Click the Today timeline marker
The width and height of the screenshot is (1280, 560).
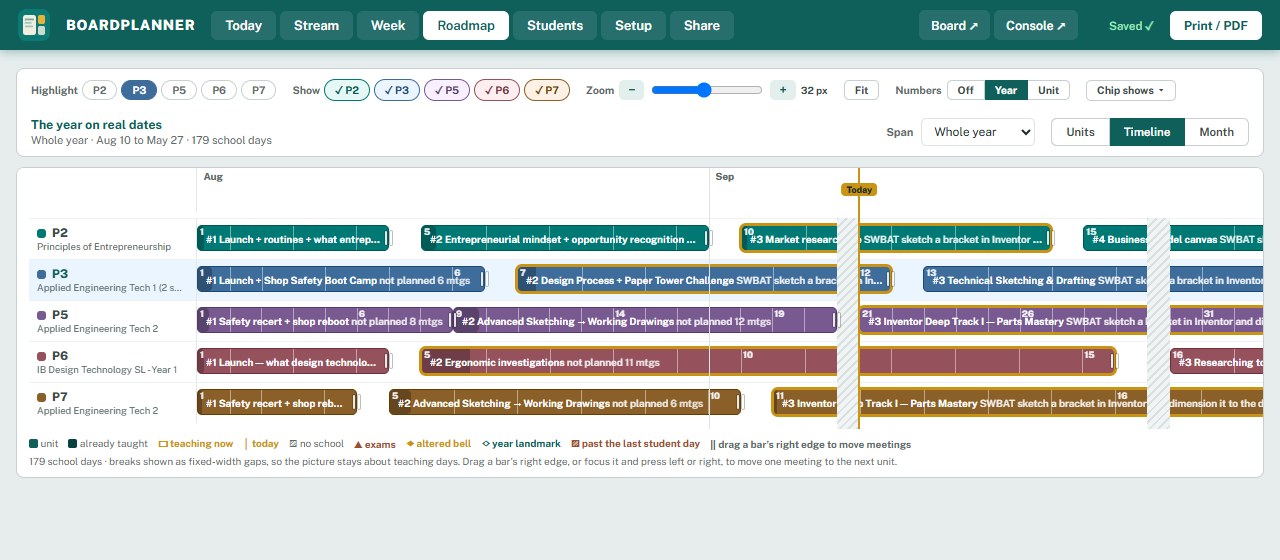coord(859,189)
